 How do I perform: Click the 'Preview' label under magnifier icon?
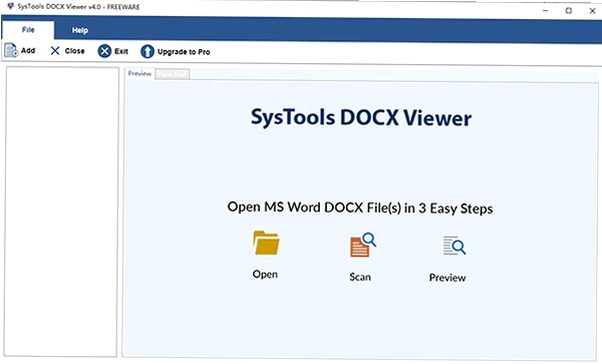[x=447, y=278]
